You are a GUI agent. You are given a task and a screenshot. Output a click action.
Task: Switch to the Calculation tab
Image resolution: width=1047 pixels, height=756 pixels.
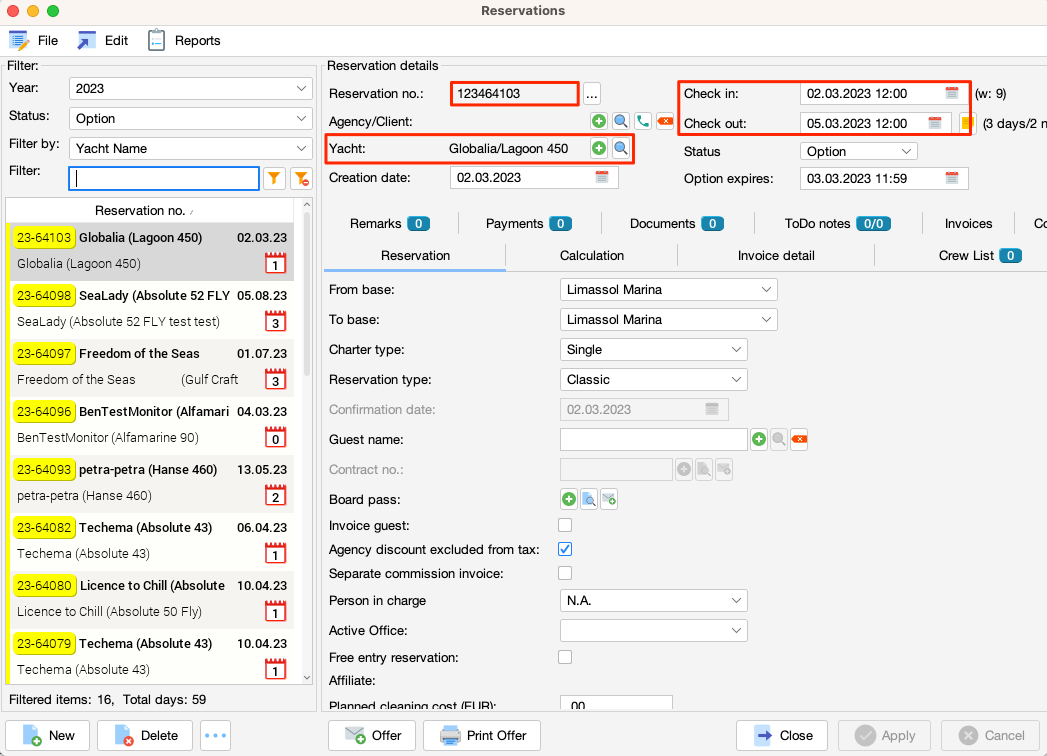click(x=592, y=255)
